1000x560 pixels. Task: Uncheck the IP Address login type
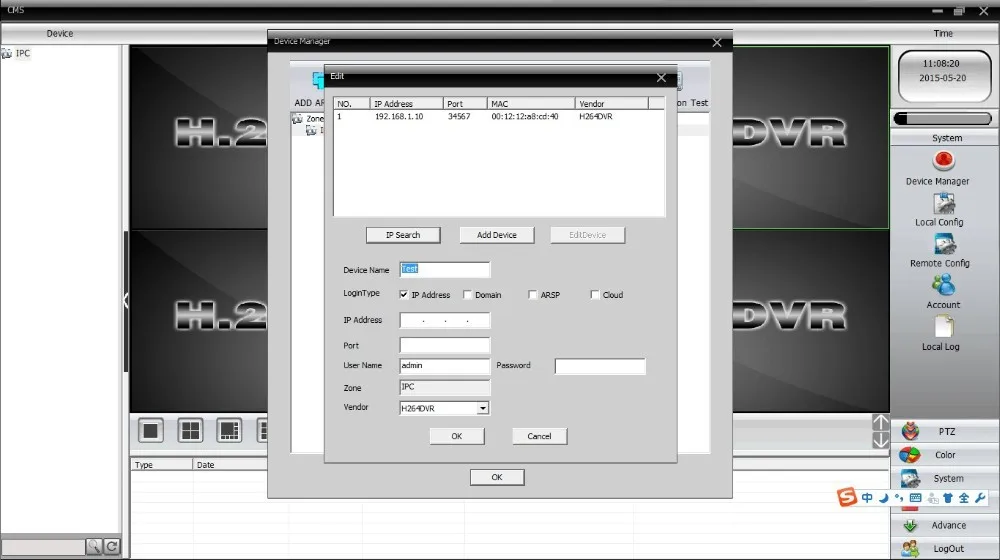(x=404, y=295)
